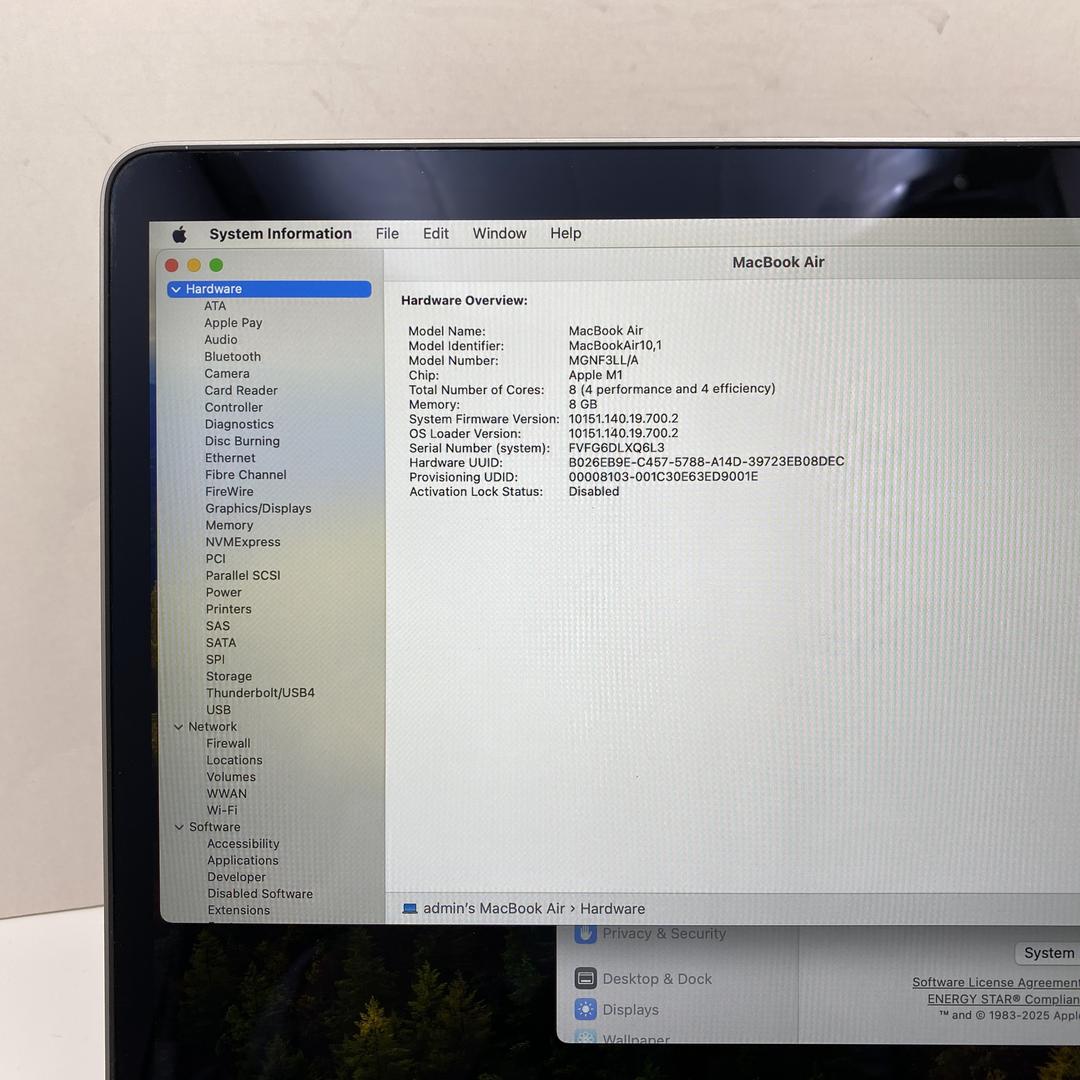Collapse the Hardware section chevron
Viewport: 1080px width, 1080px height.
[x=176, y=289]
